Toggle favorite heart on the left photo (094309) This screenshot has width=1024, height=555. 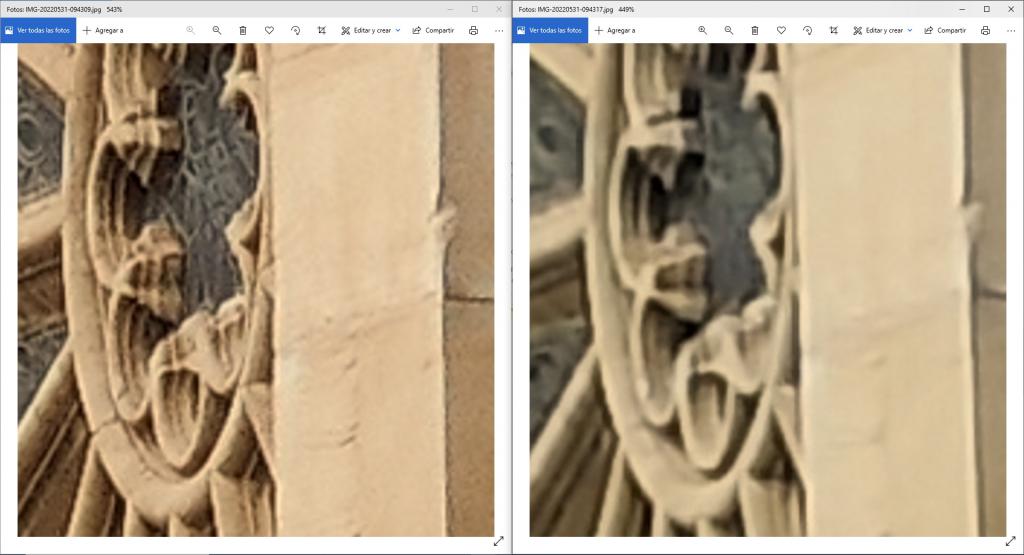coord(270,30)
